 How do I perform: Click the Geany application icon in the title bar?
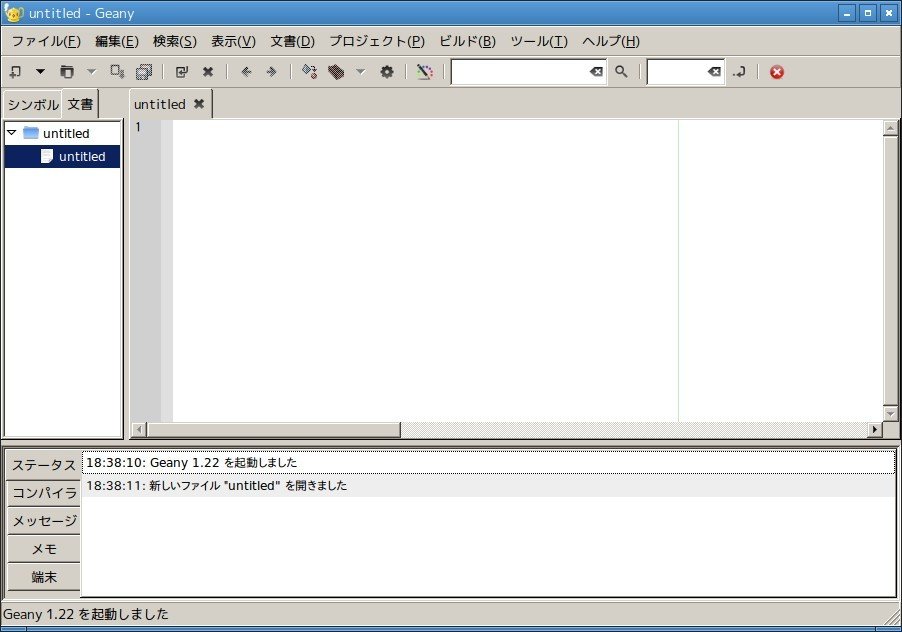click(13, 13)
